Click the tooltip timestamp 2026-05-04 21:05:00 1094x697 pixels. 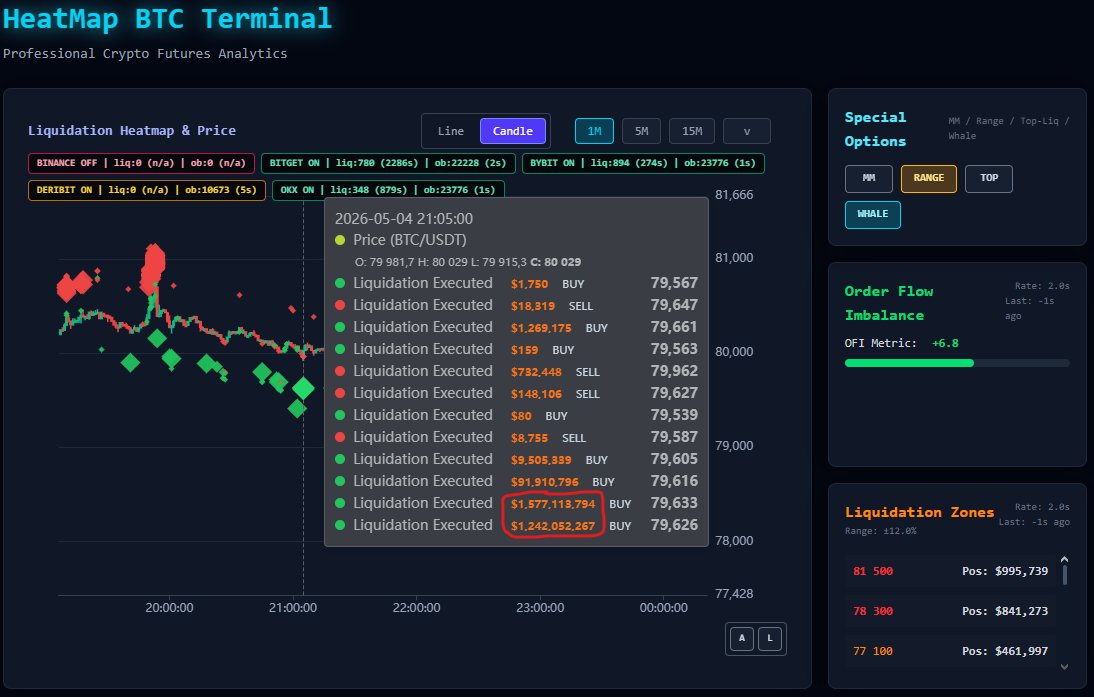tap(404, 218)
